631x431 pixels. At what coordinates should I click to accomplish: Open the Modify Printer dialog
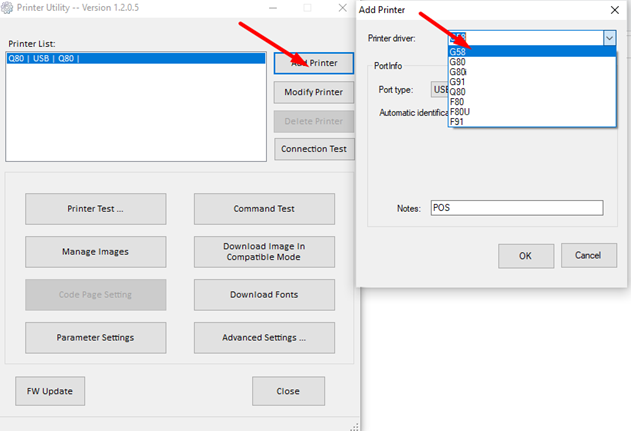(x=314, y=92)
